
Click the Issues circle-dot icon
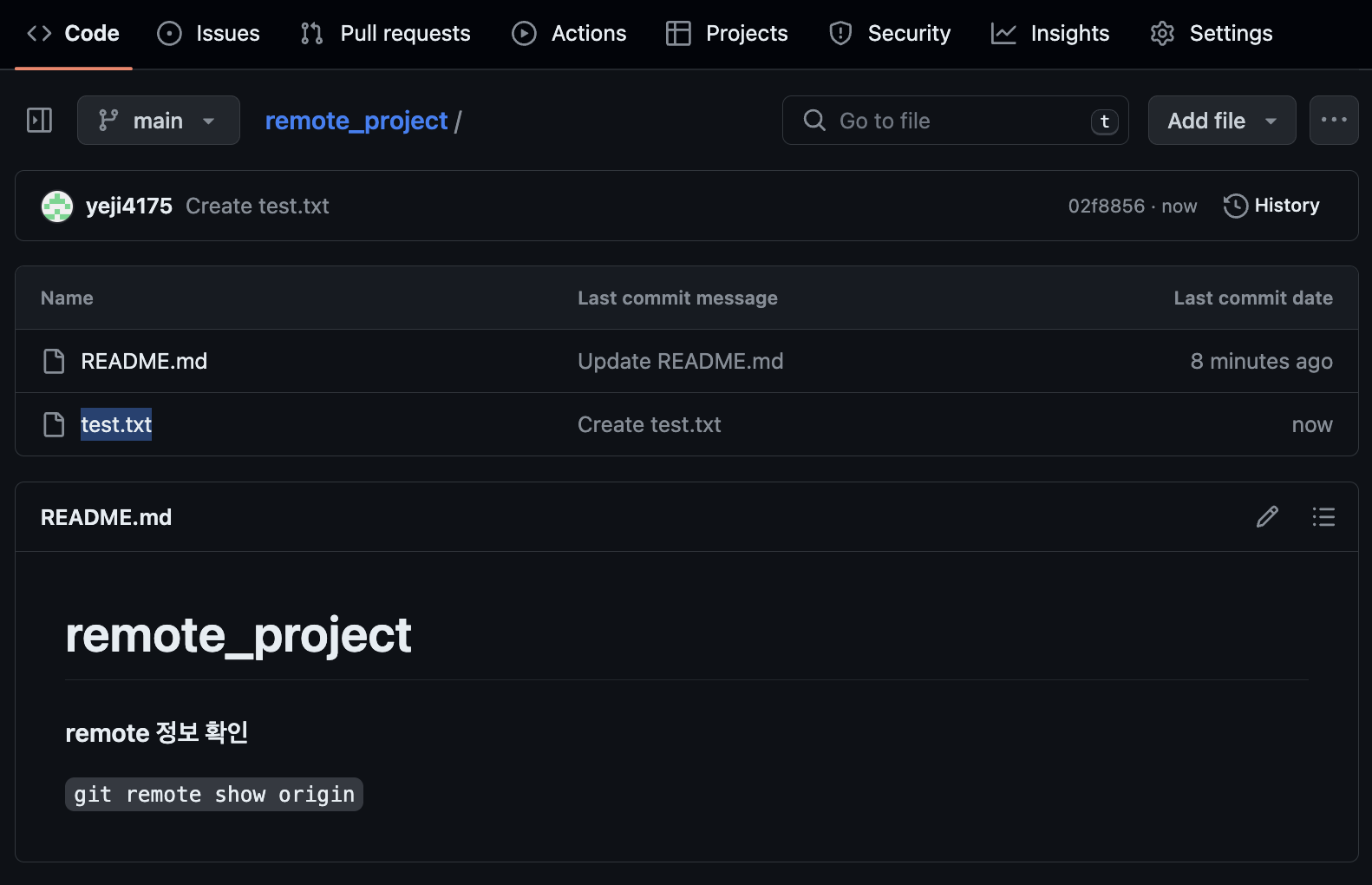click(169, 33)
